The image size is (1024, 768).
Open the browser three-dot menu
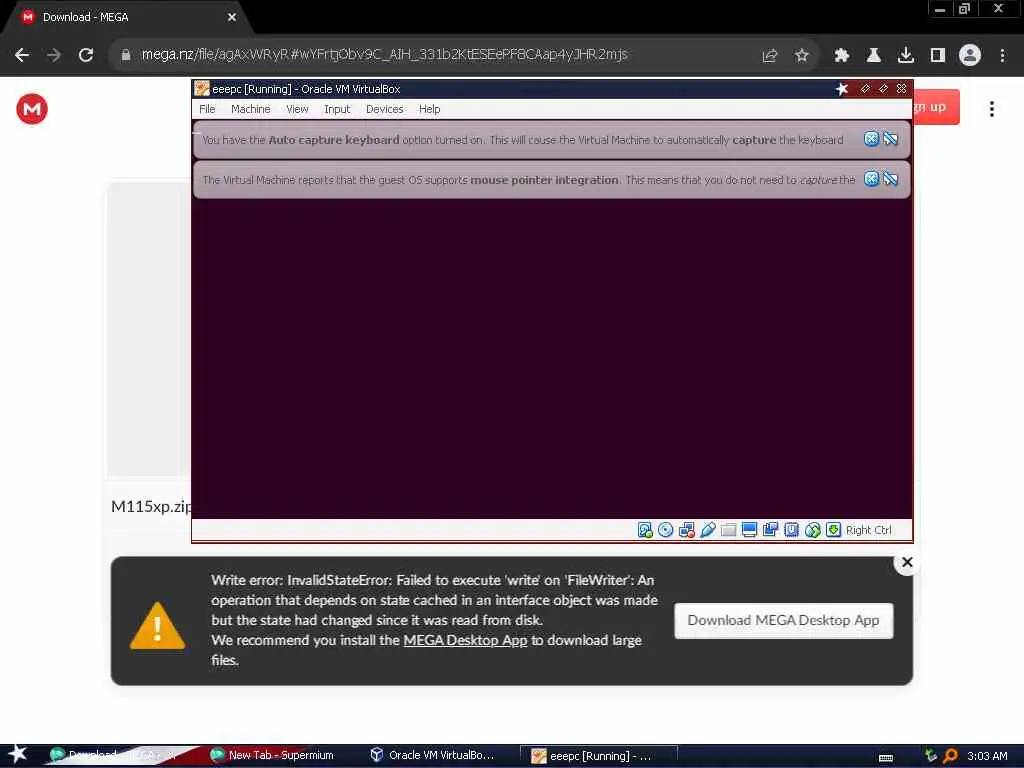click(x=1002, y=56)
